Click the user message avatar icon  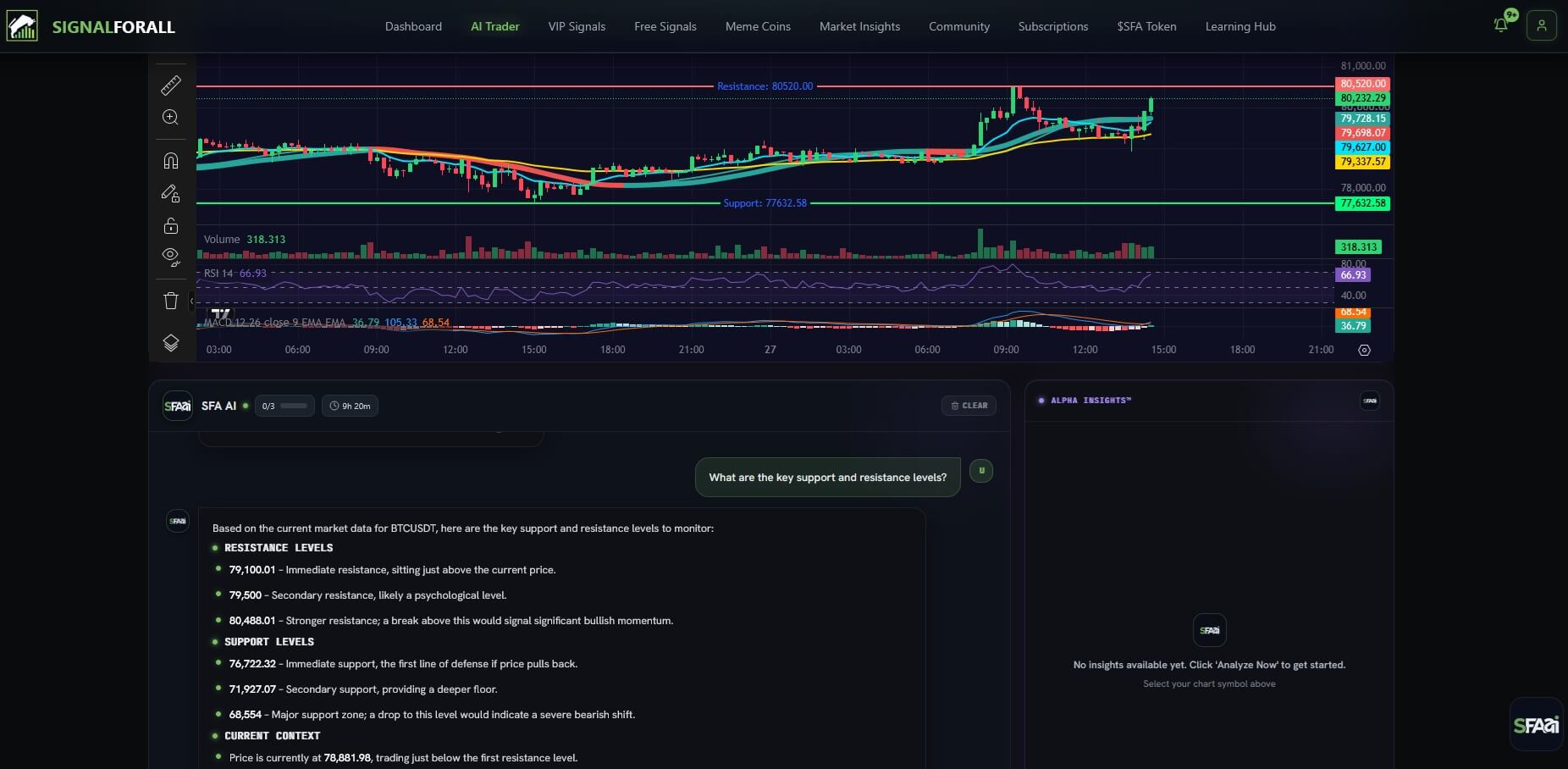tap(981, 471)
